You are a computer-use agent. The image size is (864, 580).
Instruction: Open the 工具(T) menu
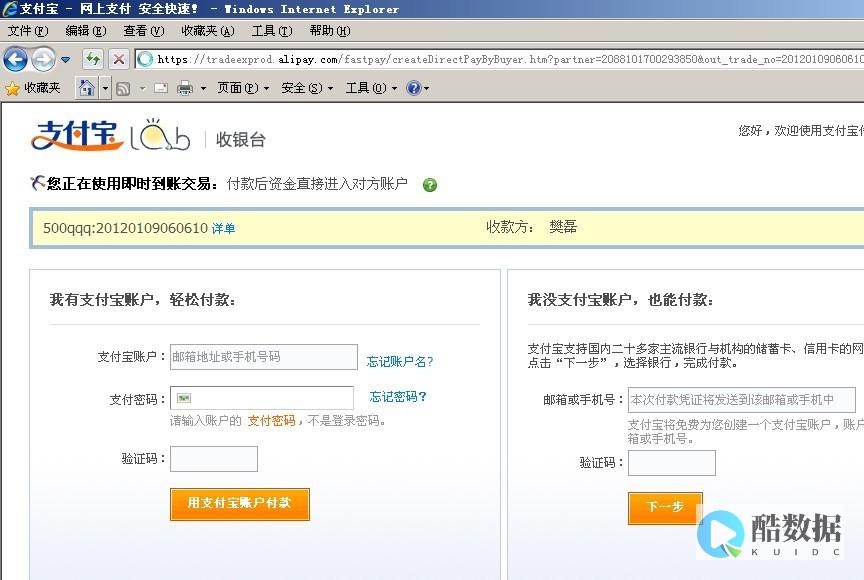pyautogui.click(x=272, y=31)
